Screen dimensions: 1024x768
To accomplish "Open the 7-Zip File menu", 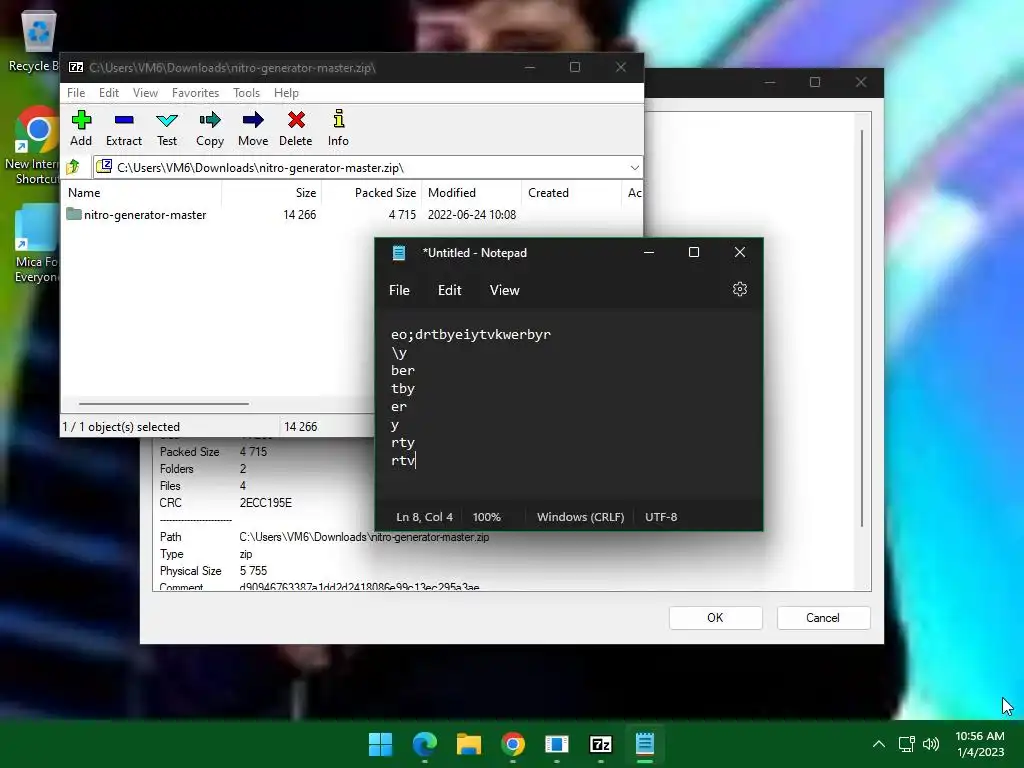I will pos(76,93).
